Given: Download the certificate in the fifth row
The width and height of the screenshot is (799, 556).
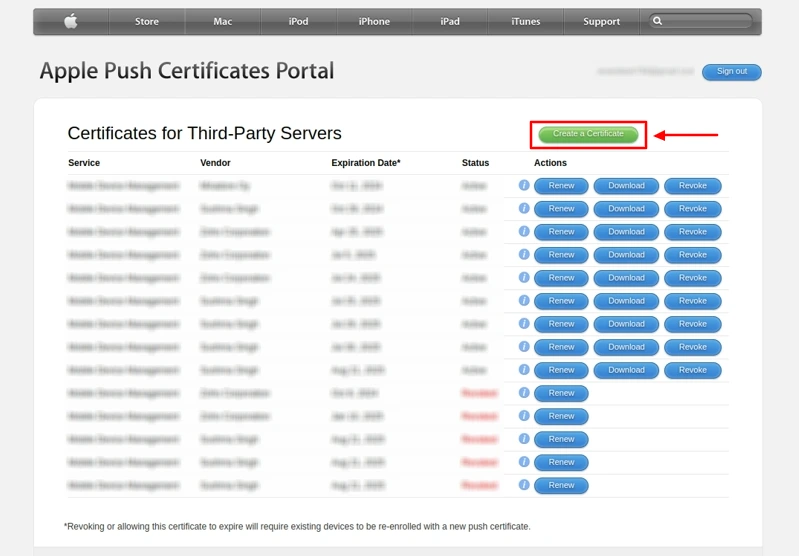Looking at the screenshot, I should (626, 278).
